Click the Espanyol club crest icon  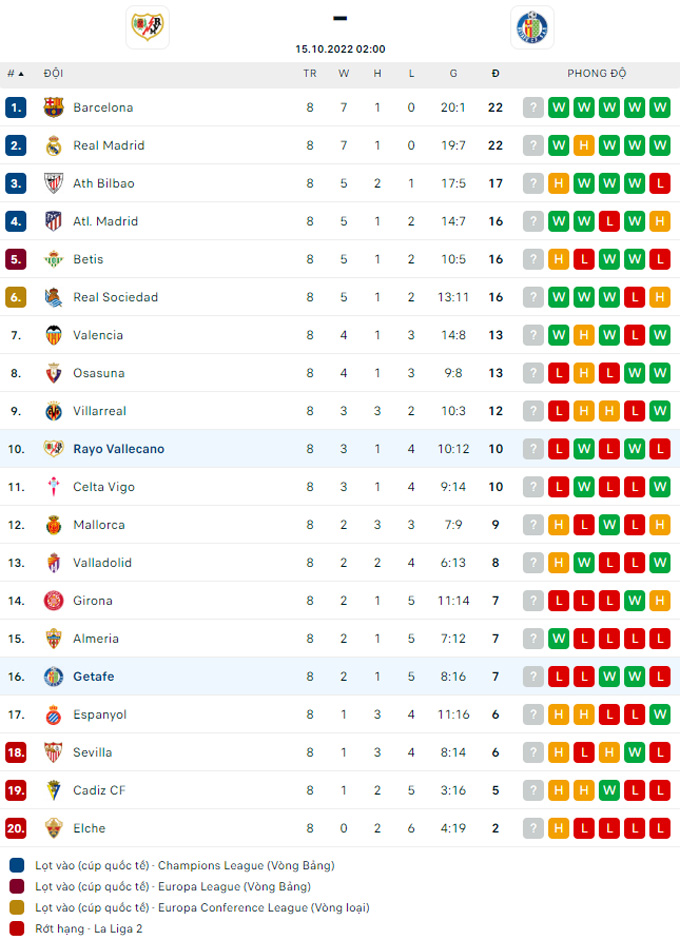(x=54, y=715)
